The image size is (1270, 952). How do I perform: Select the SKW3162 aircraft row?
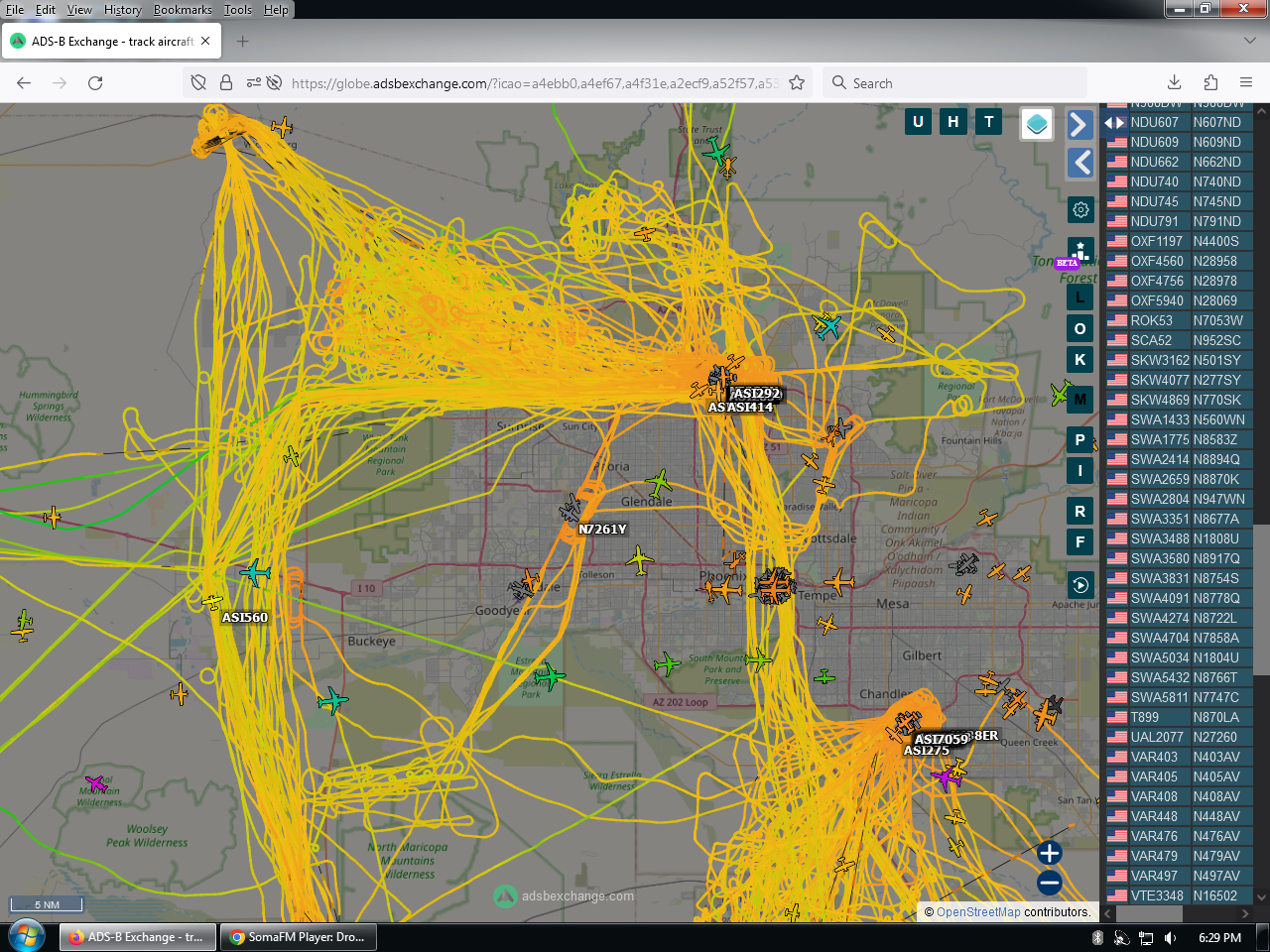pyautogui.click(x=1179, y=360)
